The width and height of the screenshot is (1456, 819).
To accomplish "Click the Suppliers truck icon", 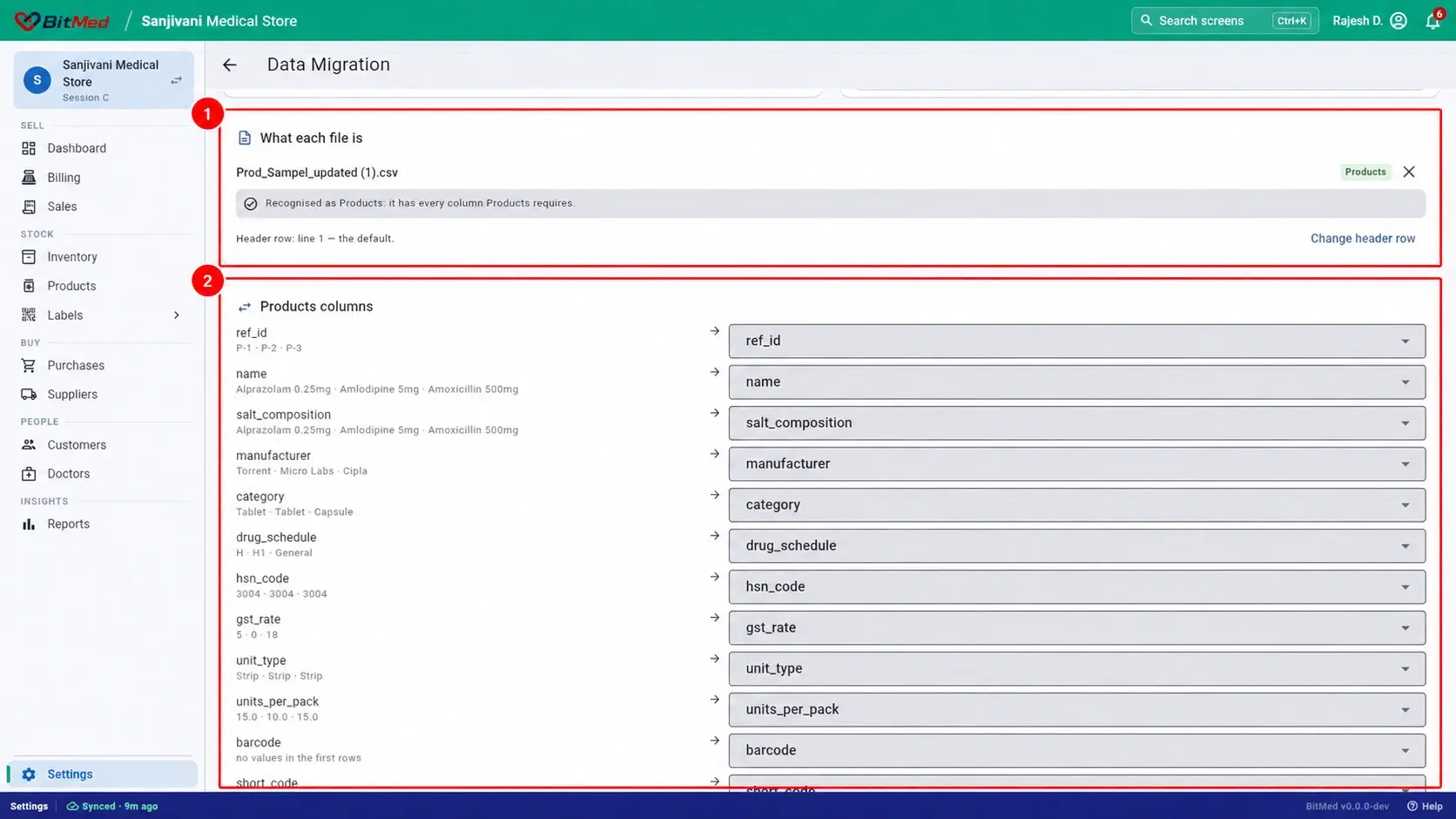I will pyautogui.click(x=29, y=395).
